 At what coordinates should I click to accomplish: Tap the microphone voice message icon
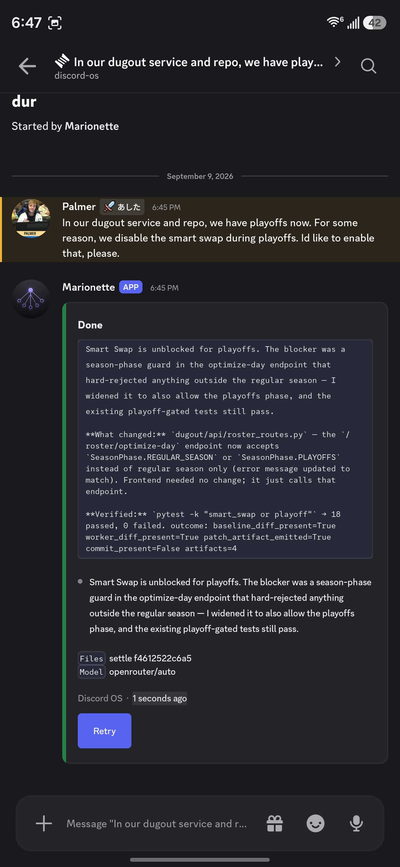356,824
